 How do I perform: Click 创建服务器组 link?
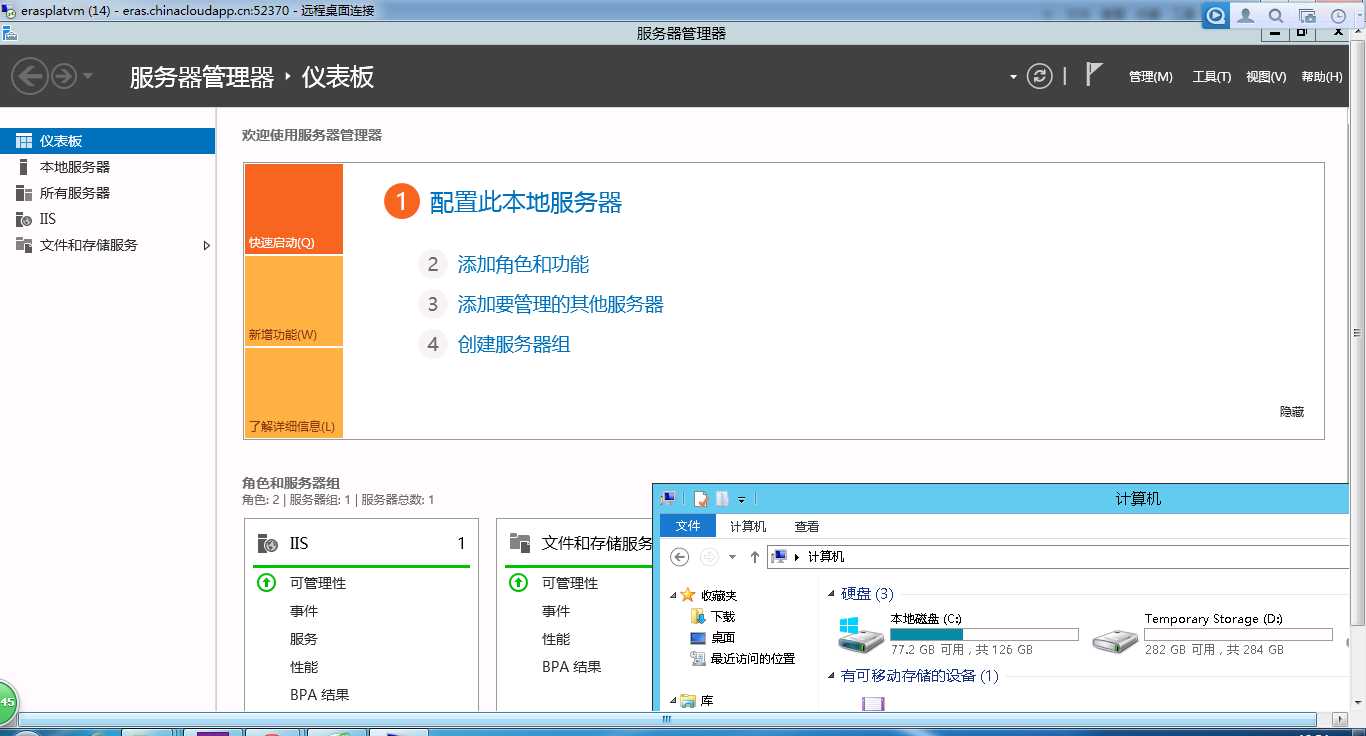point(514,345)
